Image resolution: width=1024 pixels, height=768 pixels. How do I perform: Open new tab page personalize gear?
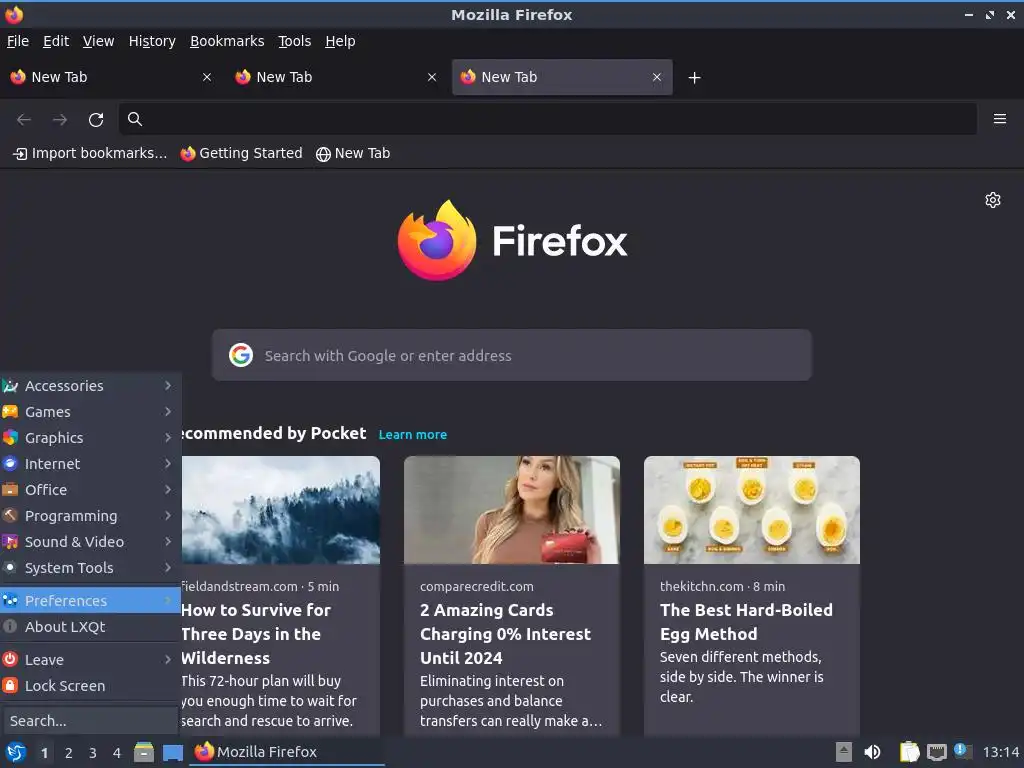[x=993, y=200]
